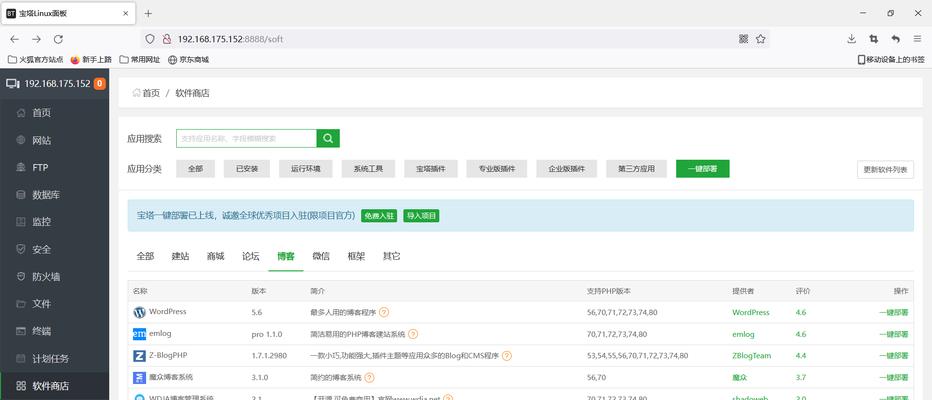Screen dimensions: 932x400
Task: Click the undo arrow toolbar icon
Action: tap(896, 39)
